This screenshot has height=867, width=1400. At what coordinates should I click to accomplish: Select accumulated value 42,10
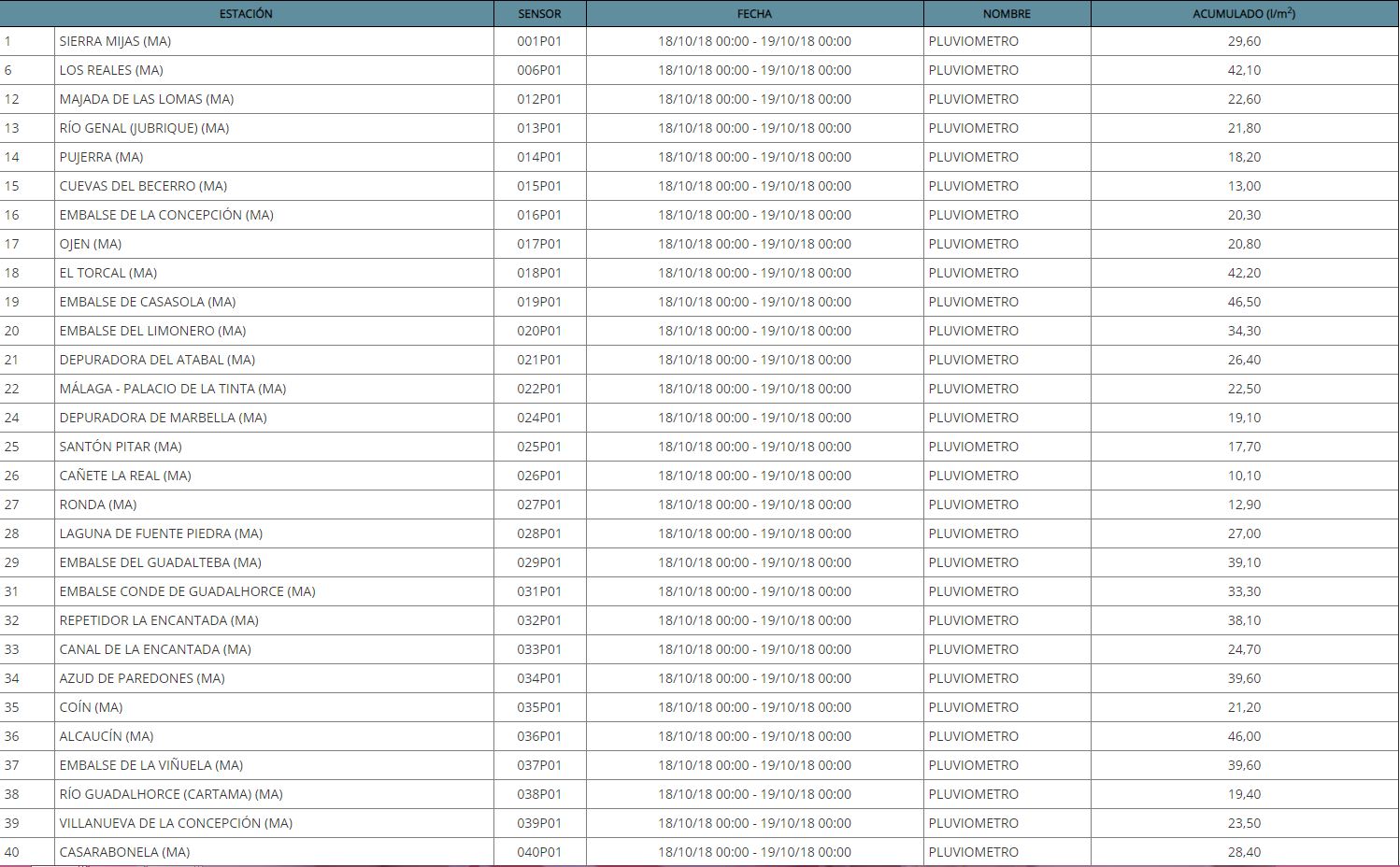click(1244, 70)
